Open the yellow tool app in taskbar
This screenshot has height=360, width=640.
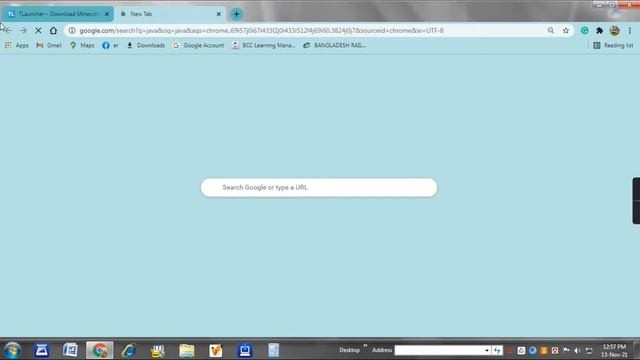coord(158,350)
